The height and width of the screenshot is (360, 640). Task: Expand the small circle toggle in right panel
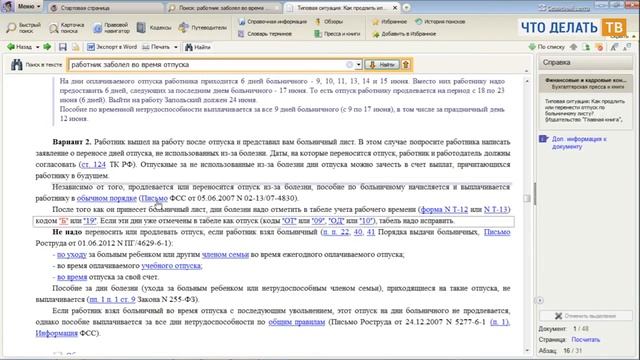coord(540,300)
